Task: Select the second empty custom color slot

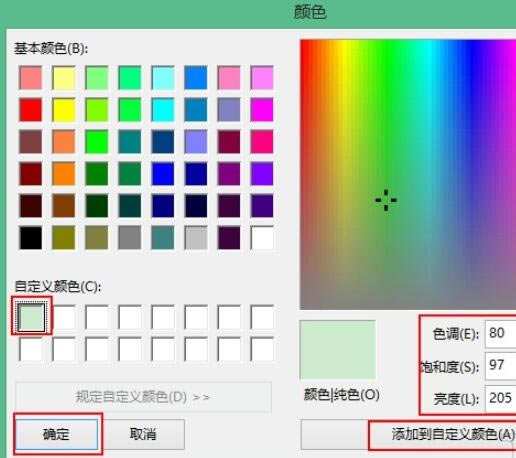Action: [x=64, y=317]
